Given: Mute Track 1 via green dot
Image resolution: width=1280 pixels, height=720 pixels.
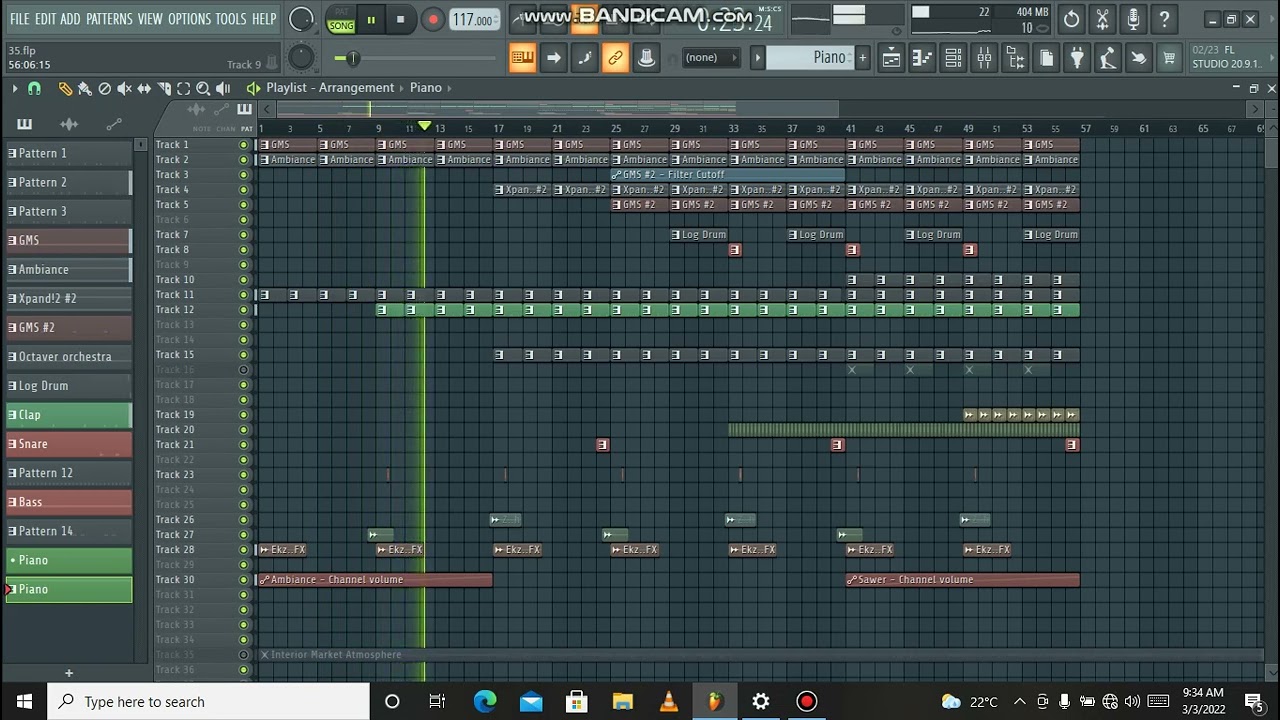Looking at the screenshot, I should click(243, 145).
